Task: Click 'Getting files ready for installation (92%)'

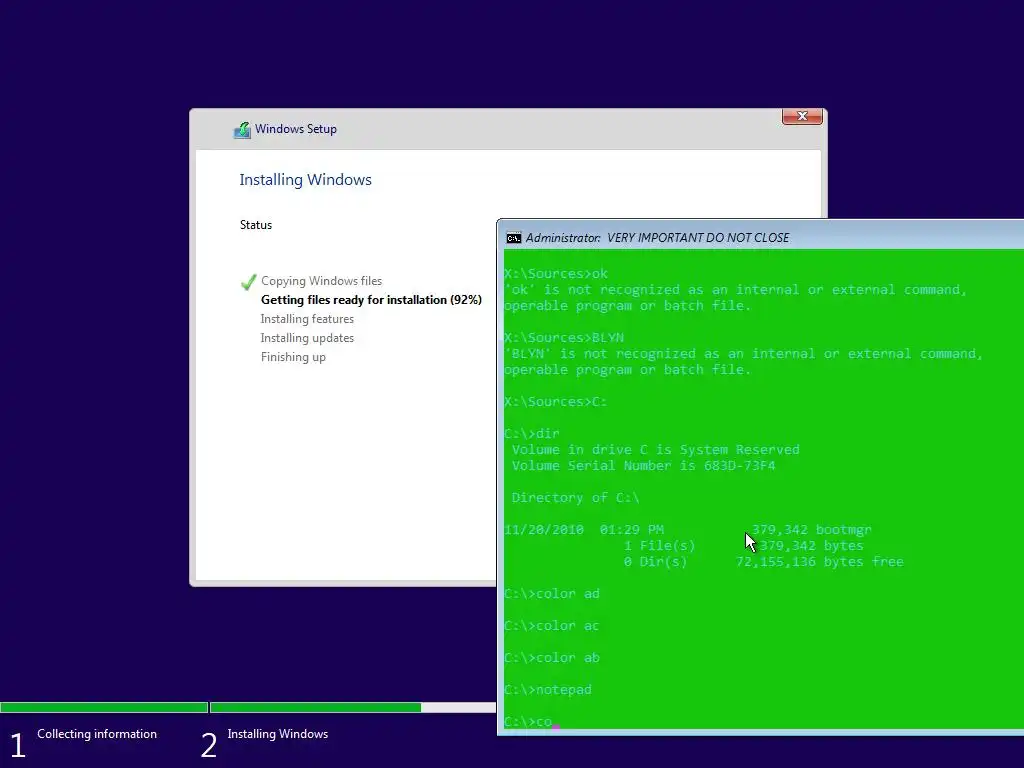Action: click(x=371, y=300)
